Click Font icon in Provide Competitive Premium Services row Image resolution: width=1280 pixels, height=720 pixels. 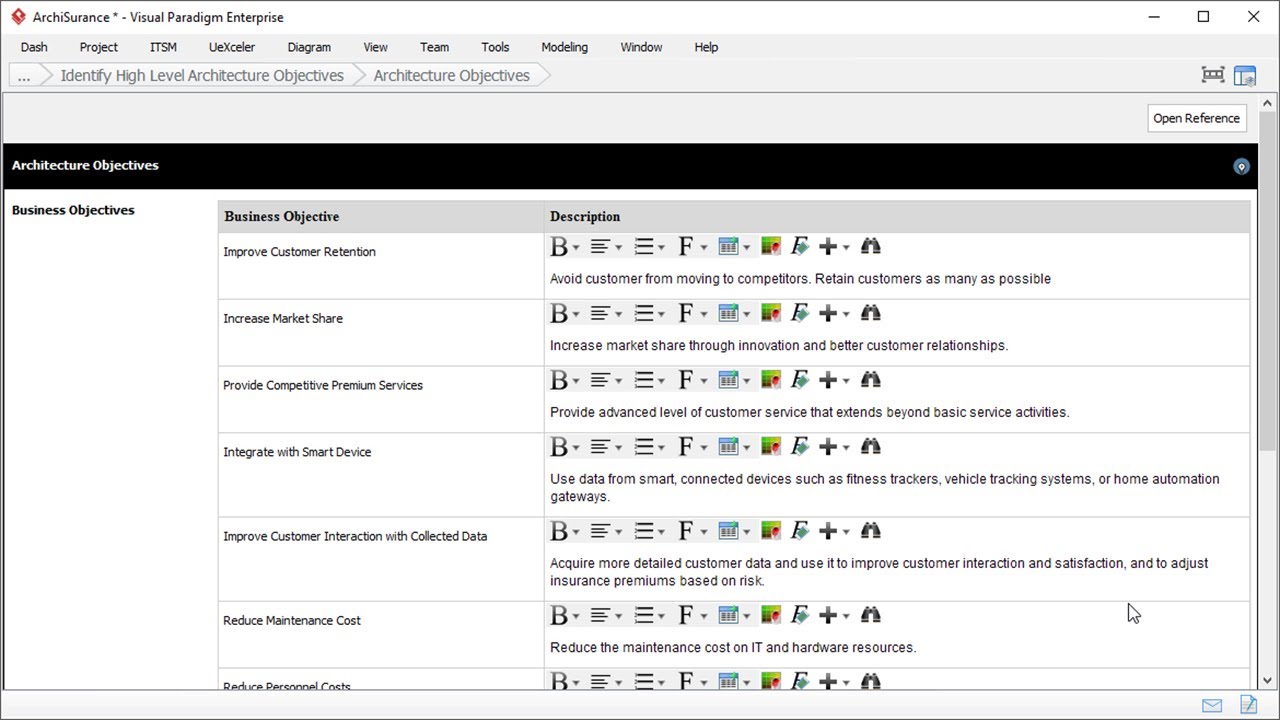point(686,380)
